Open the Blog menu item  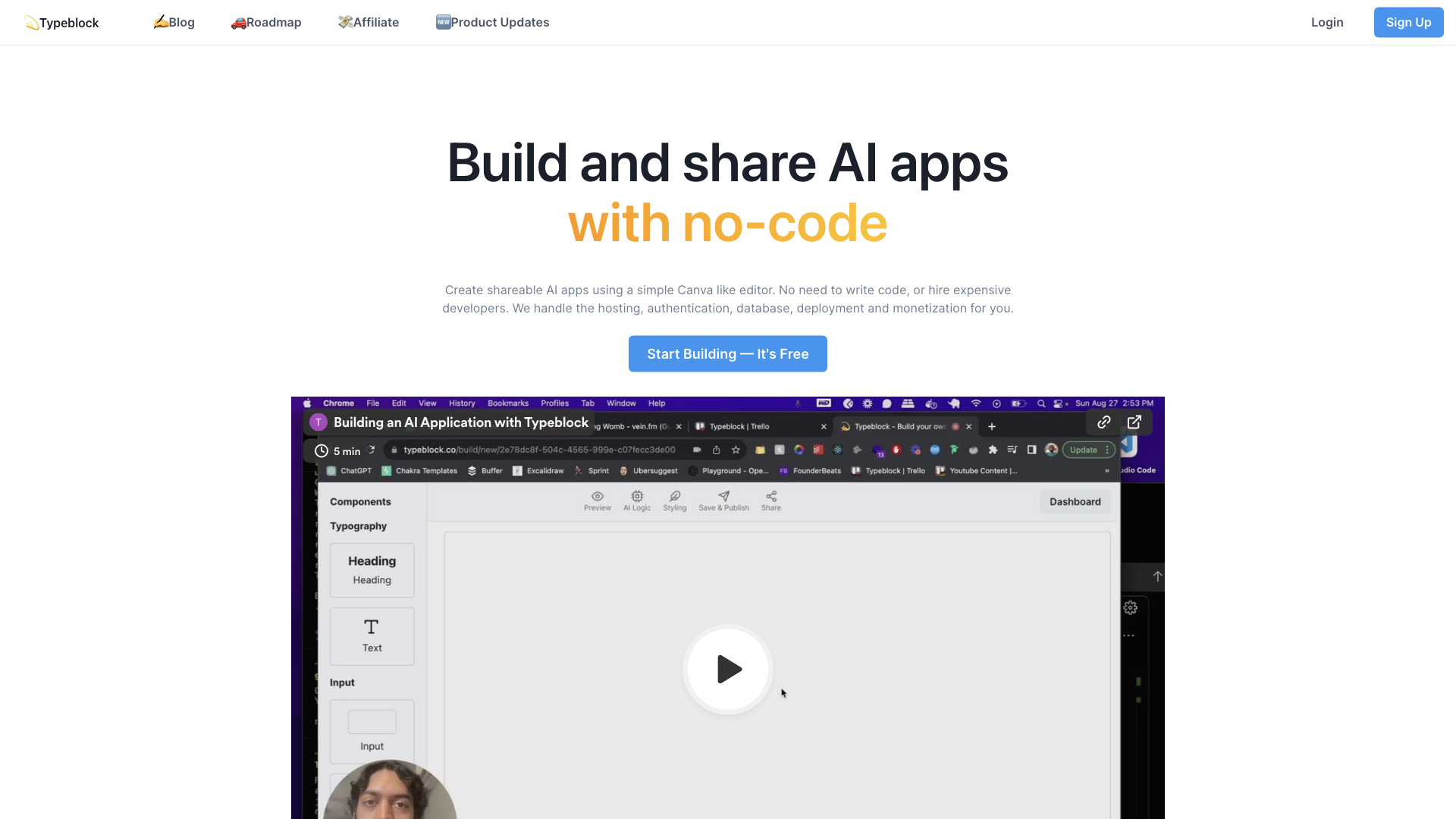173,22
